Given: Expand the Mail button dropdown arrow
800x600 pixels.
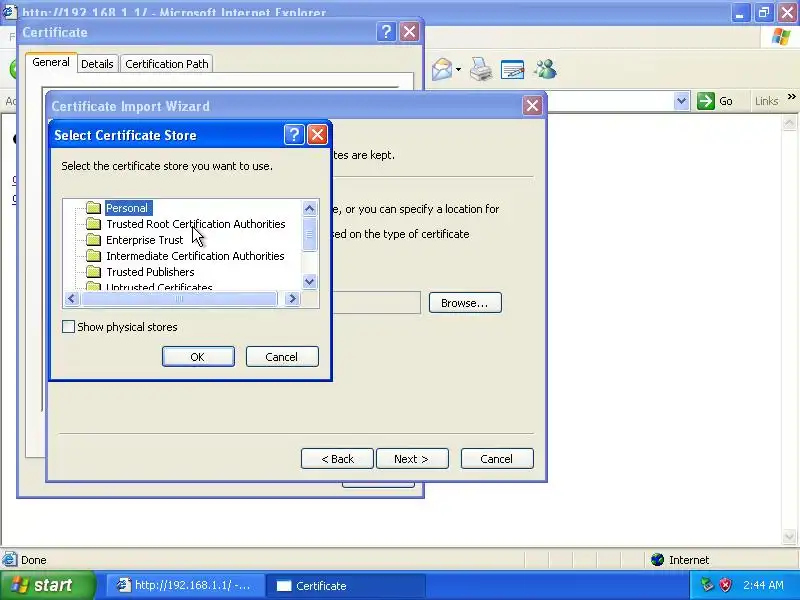Looking at the screenshot, I should (459, 69).
